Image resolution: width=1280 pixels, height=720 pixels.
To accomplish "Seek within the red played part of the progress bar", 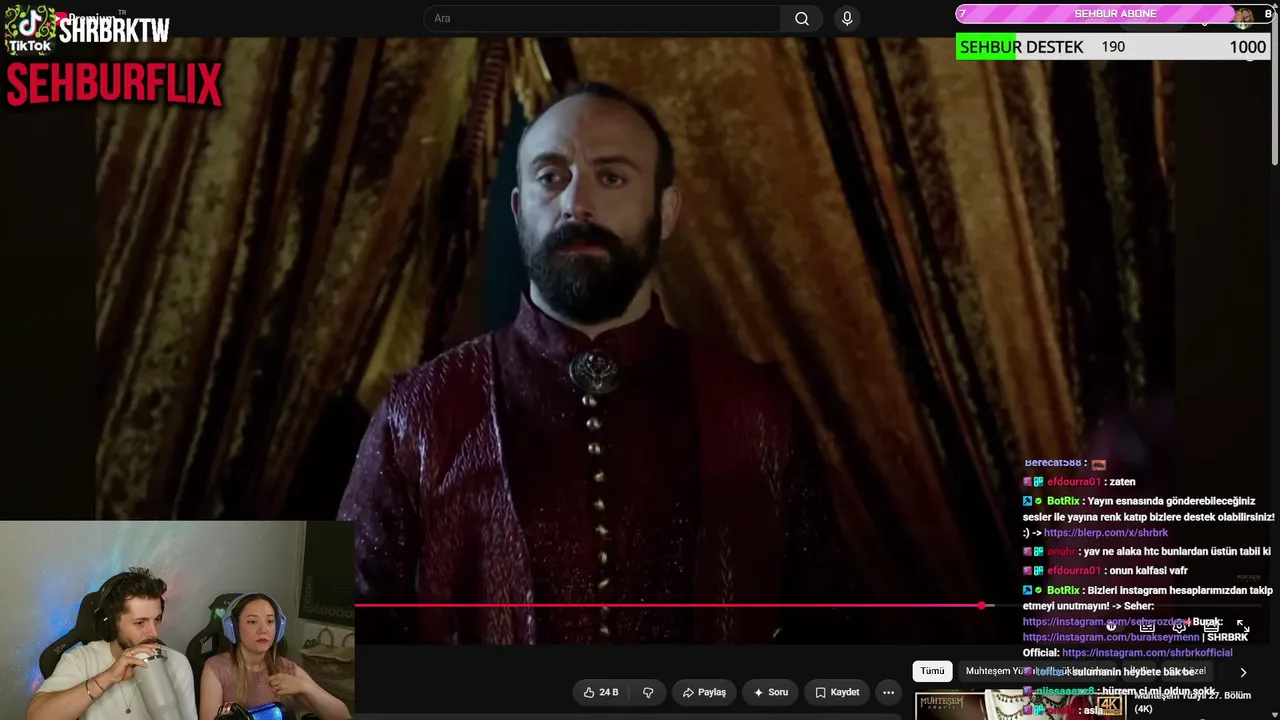I will [668, 606].
